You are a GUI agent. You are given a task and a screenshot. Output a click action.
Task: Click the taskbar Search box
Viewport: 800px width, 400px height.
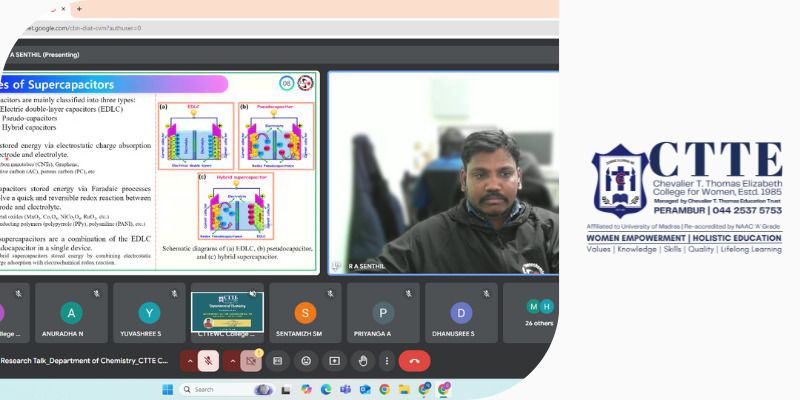tap(229, 390)
